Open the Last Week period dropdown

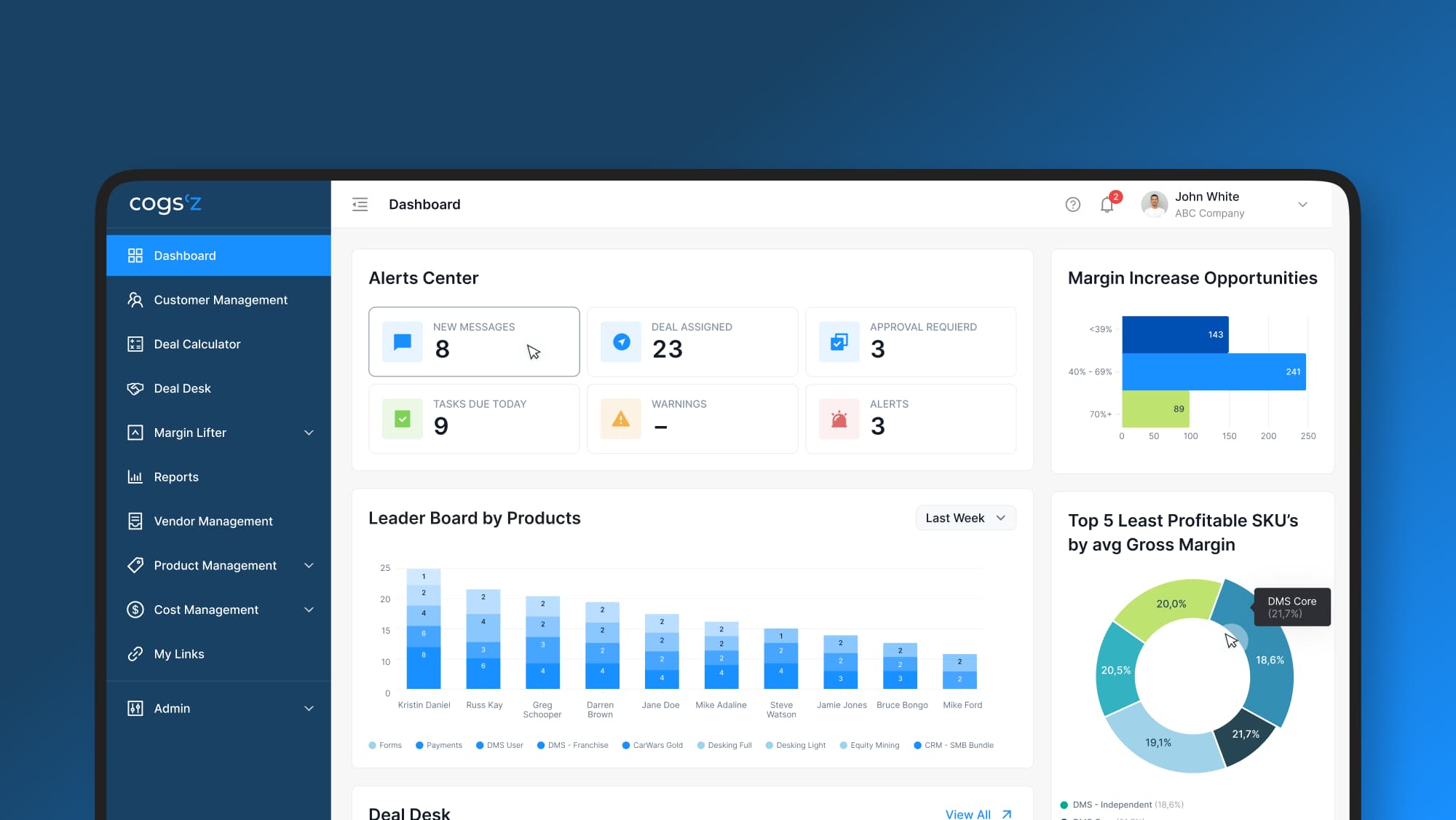tap(965, 518)
